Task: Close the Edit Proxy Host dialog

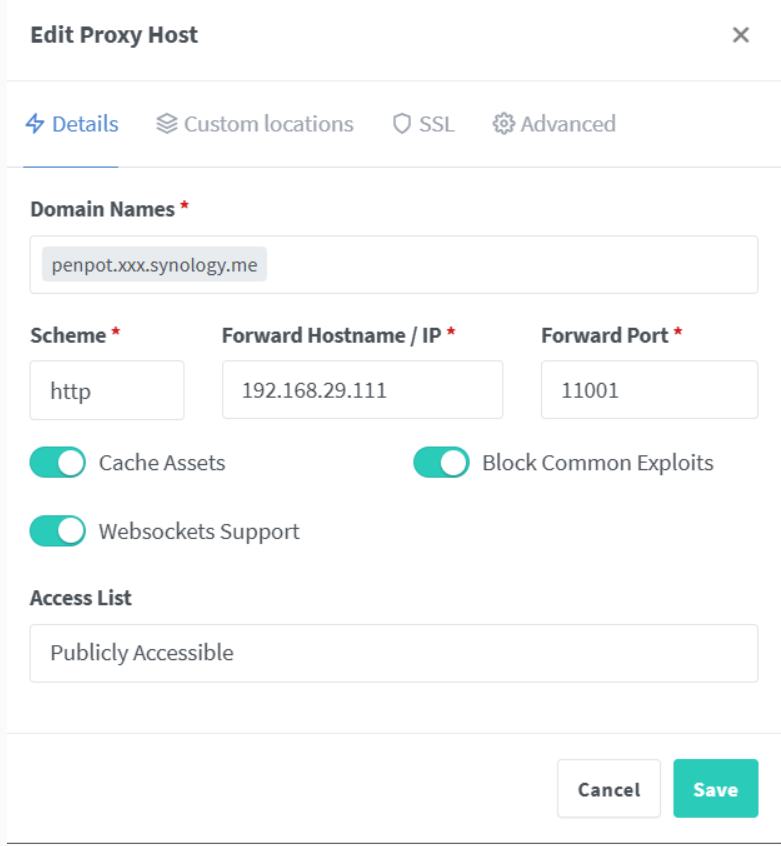Action: pos(741,35)
